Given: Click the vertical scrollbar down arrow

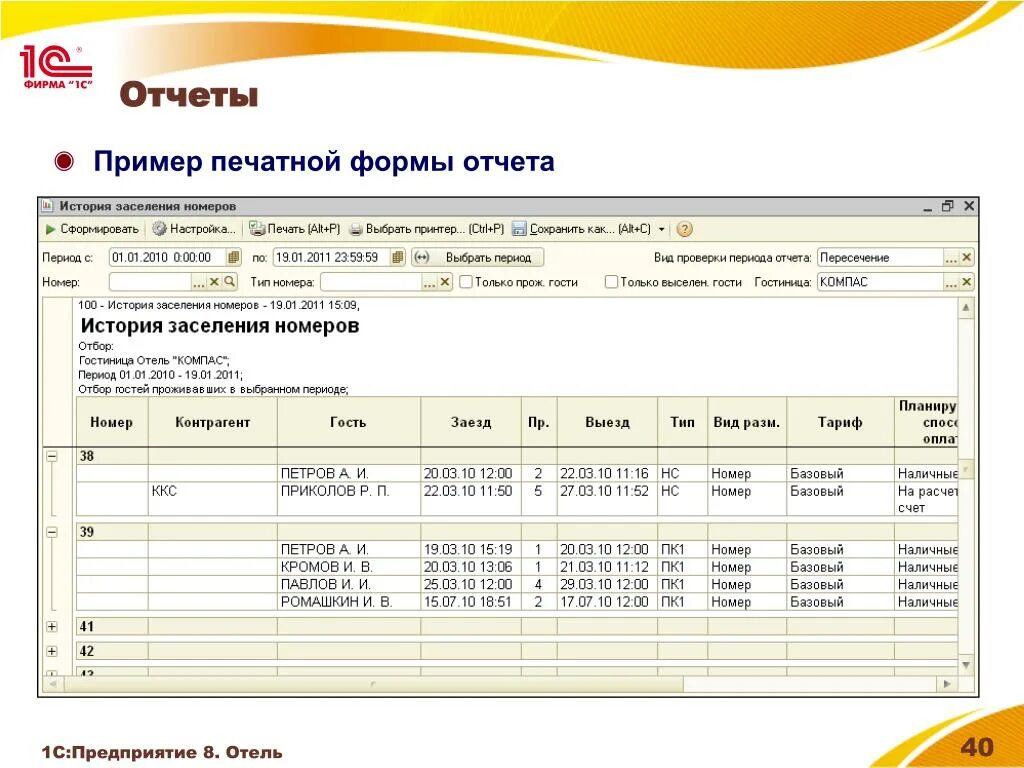Looking at the screenshot, I should click(x=967, y=665).
